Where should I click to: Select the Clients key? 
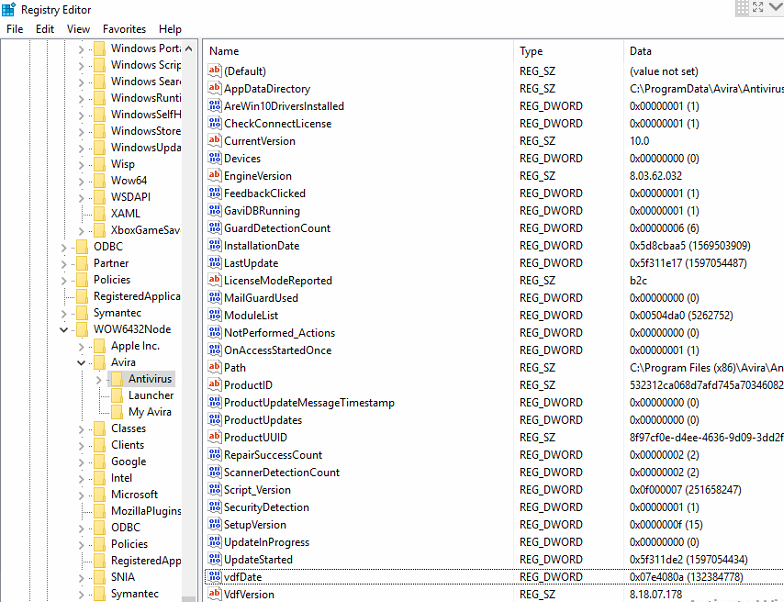pos(127,444)
